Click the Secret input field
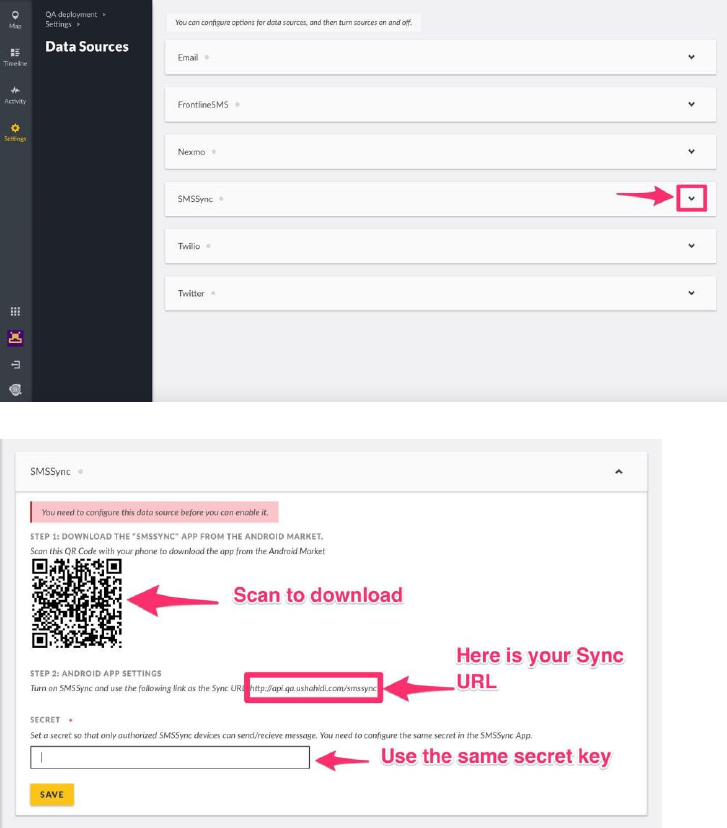 pos(170,757)
